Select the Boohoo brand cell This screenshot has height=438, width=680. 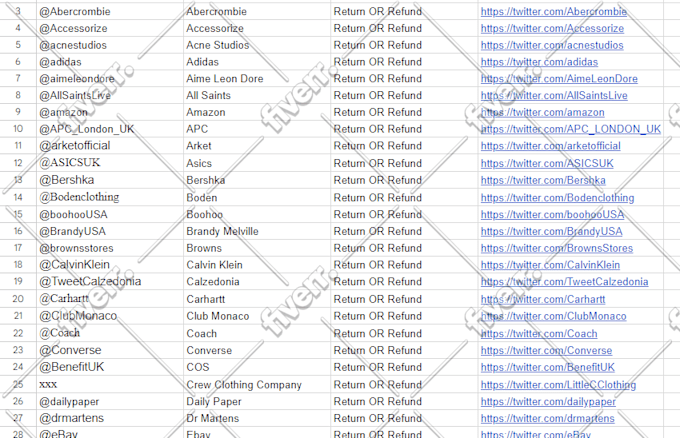257,214
